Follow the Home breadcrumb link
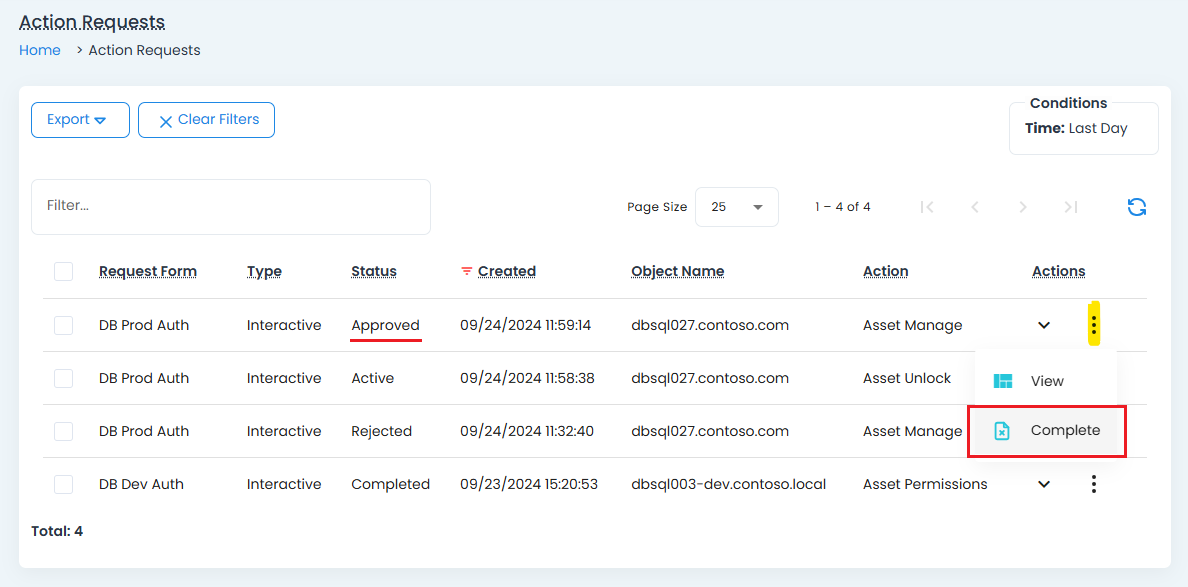 tap(40, 50)
